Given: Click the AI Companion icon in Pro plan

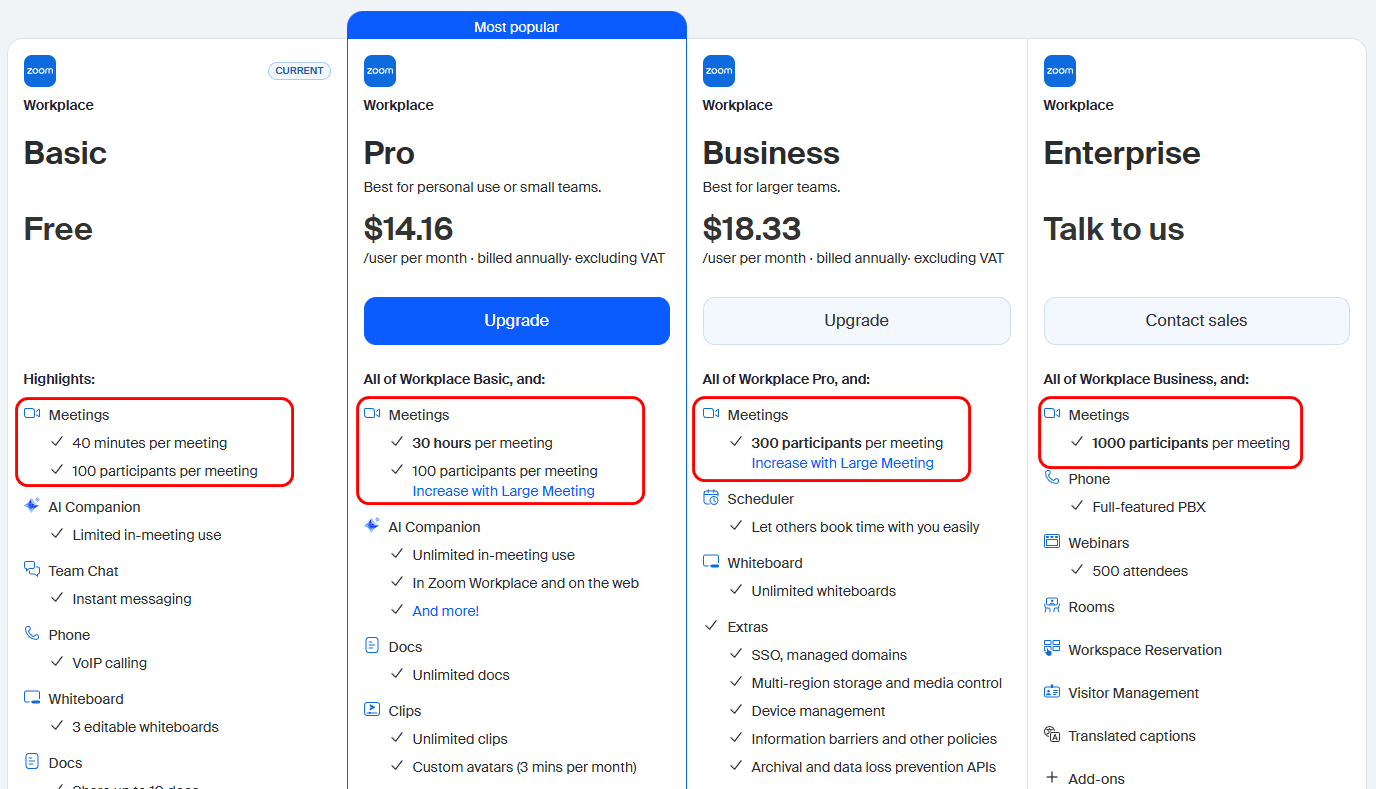Looking at the screenshot, I should (x=372, y=526).
